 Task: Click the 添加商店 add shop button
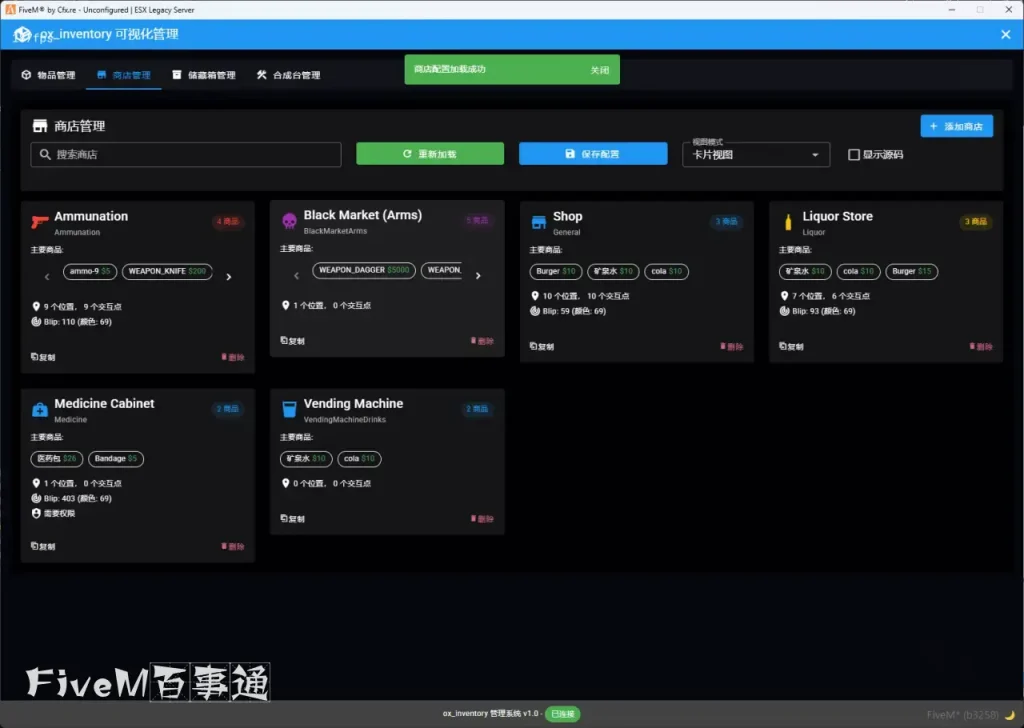tap(956, 126)
